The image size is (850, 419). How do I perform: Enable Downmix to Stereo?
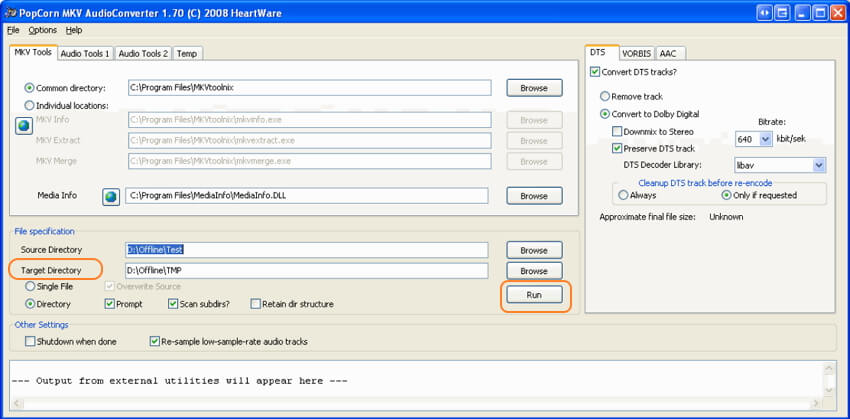point(617,131)
